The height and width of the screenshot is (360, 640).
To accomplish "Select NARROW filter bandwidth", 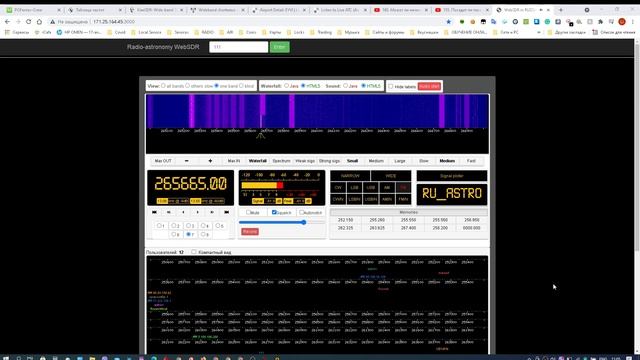I will (x=350, y=176).
